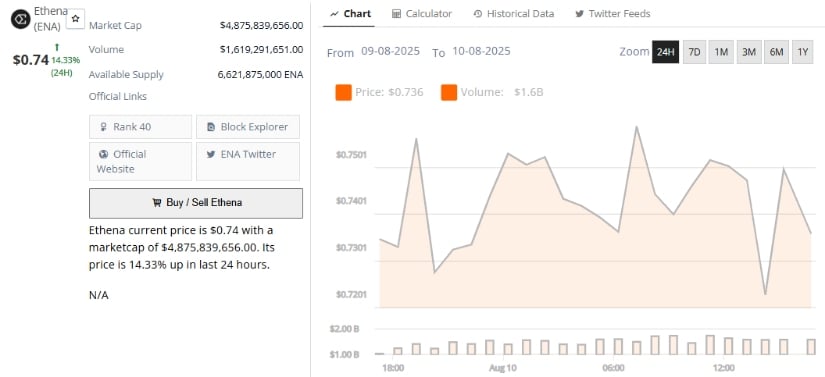The height and width of the screenshot is (377, 825).
Task: Switch to Historical Data tab
Action: 514,14
